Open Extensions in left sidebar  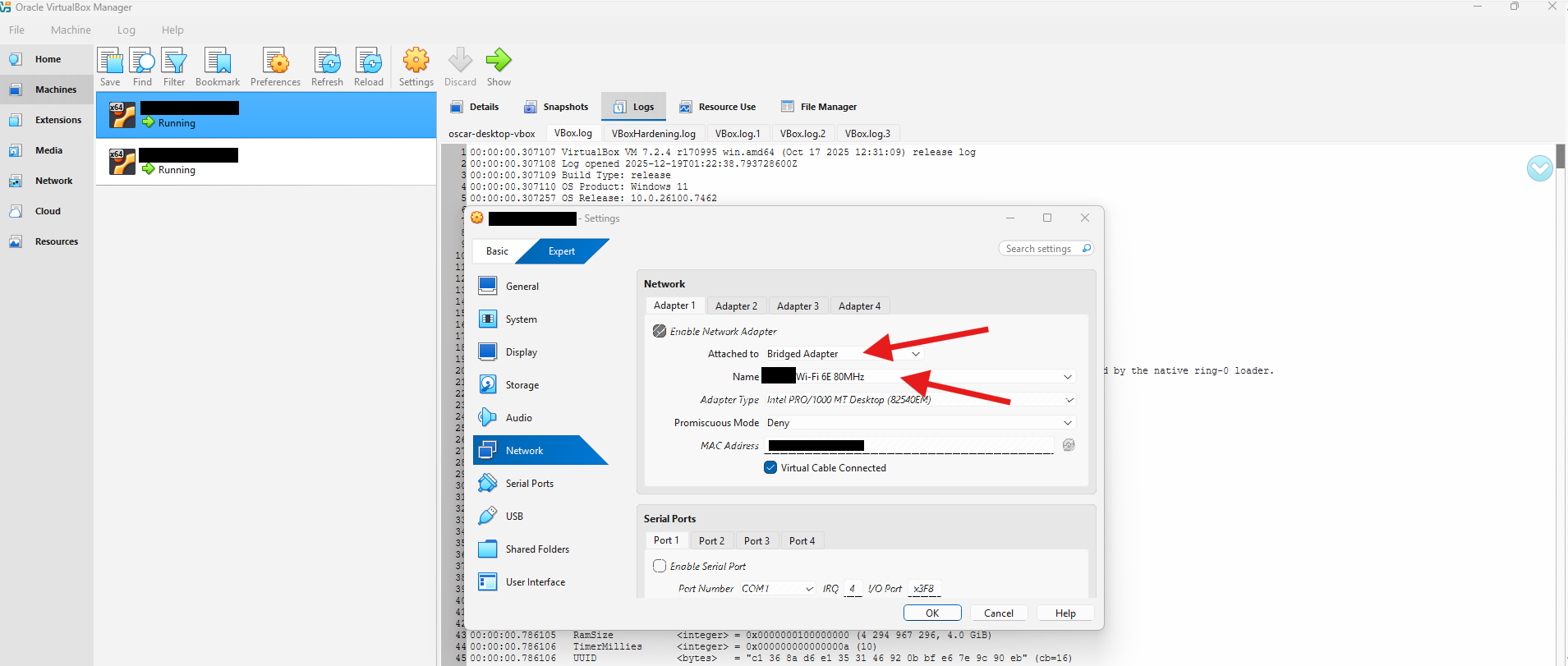pos(47,120)
